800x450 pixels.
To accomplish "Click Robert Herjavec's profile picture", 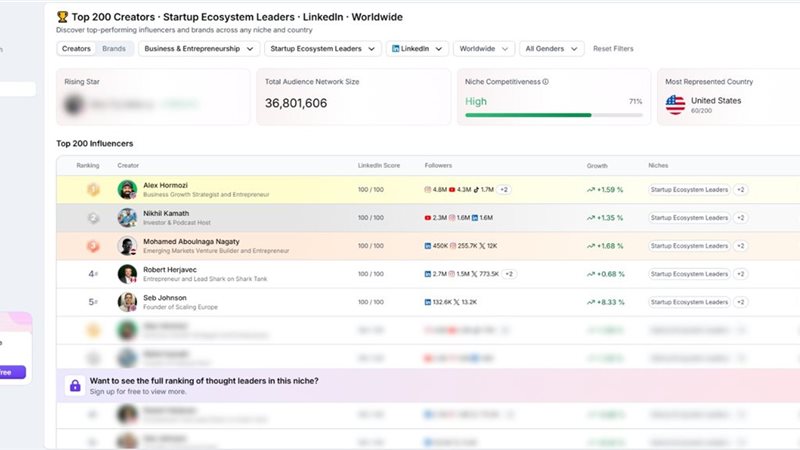I will (127, 274).
